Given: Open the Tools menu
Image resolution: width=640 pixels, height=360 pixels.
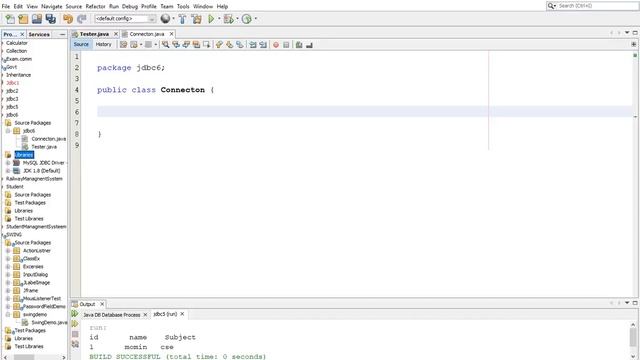Looking at the screenshot, I should [183, 6].
